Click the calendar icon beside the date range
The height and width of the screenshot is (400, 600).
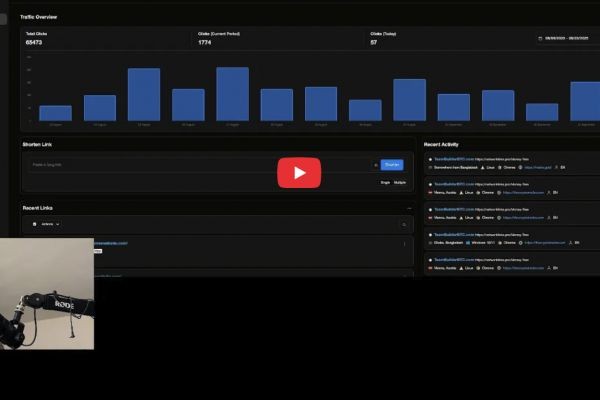[x=540, y=38]
